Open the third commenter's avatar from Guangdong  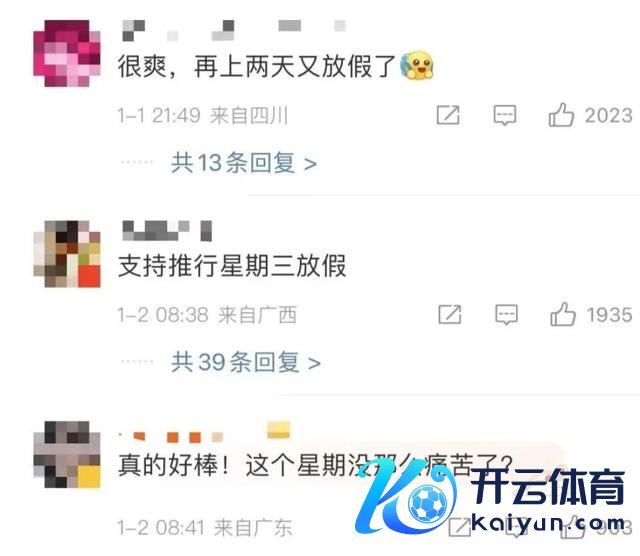click(67, 454)
